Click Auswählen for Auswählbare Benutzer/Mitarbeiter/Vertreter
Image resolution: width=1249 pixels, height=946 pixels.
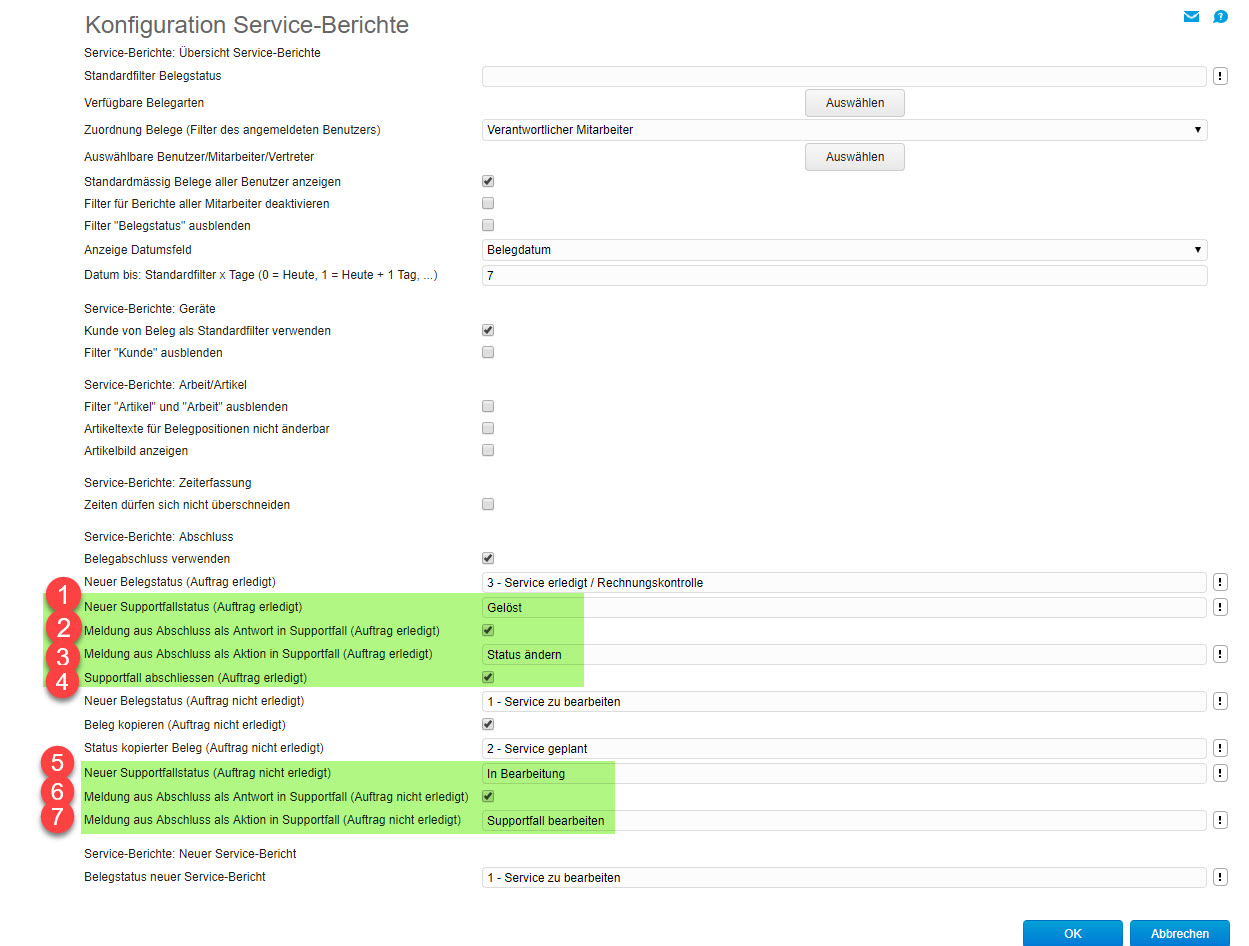[854, 157]
